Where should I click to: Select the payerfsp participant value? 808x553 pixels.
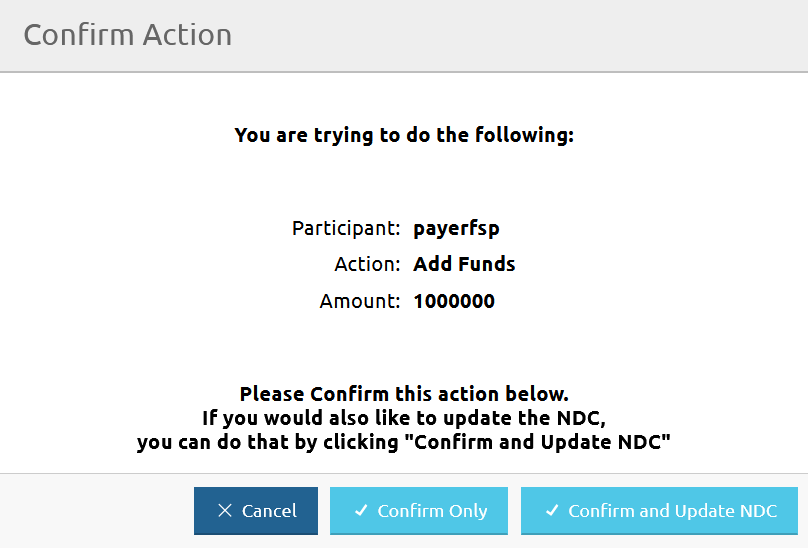coord(456,228)
